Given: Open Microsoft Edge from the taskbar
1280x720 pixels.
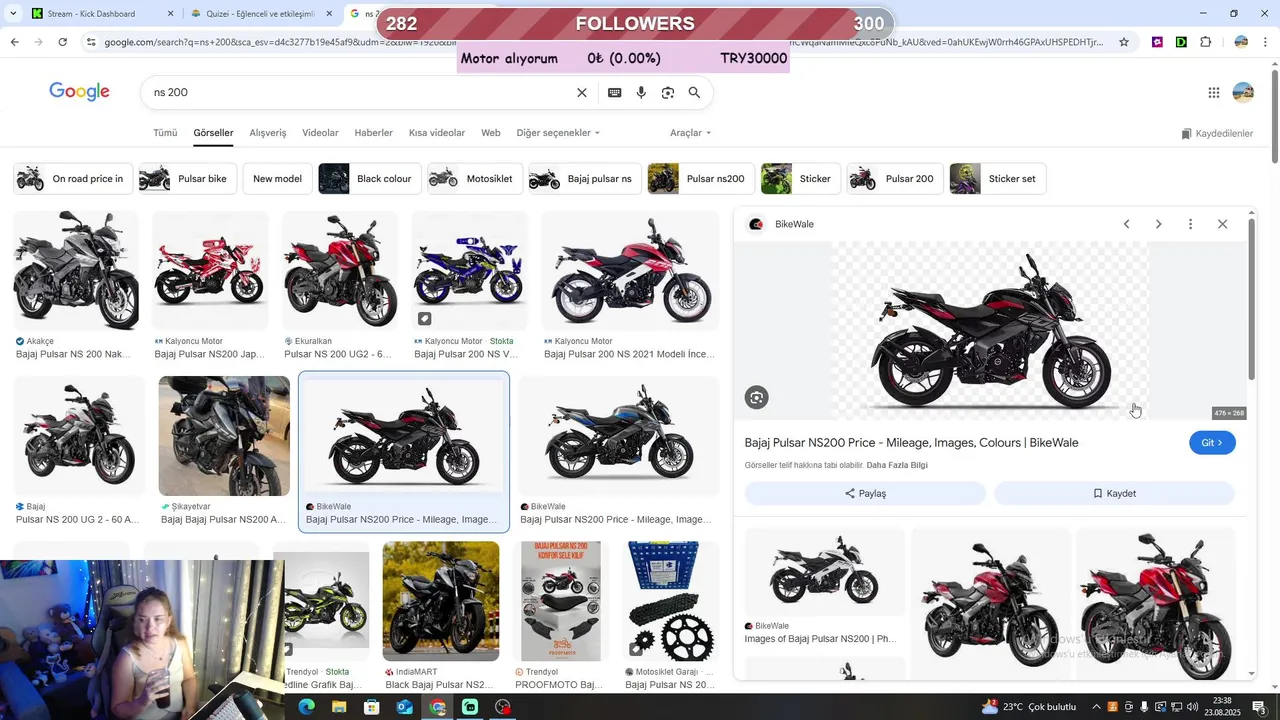Looking at the screenshot, I should tap(306, 707).
